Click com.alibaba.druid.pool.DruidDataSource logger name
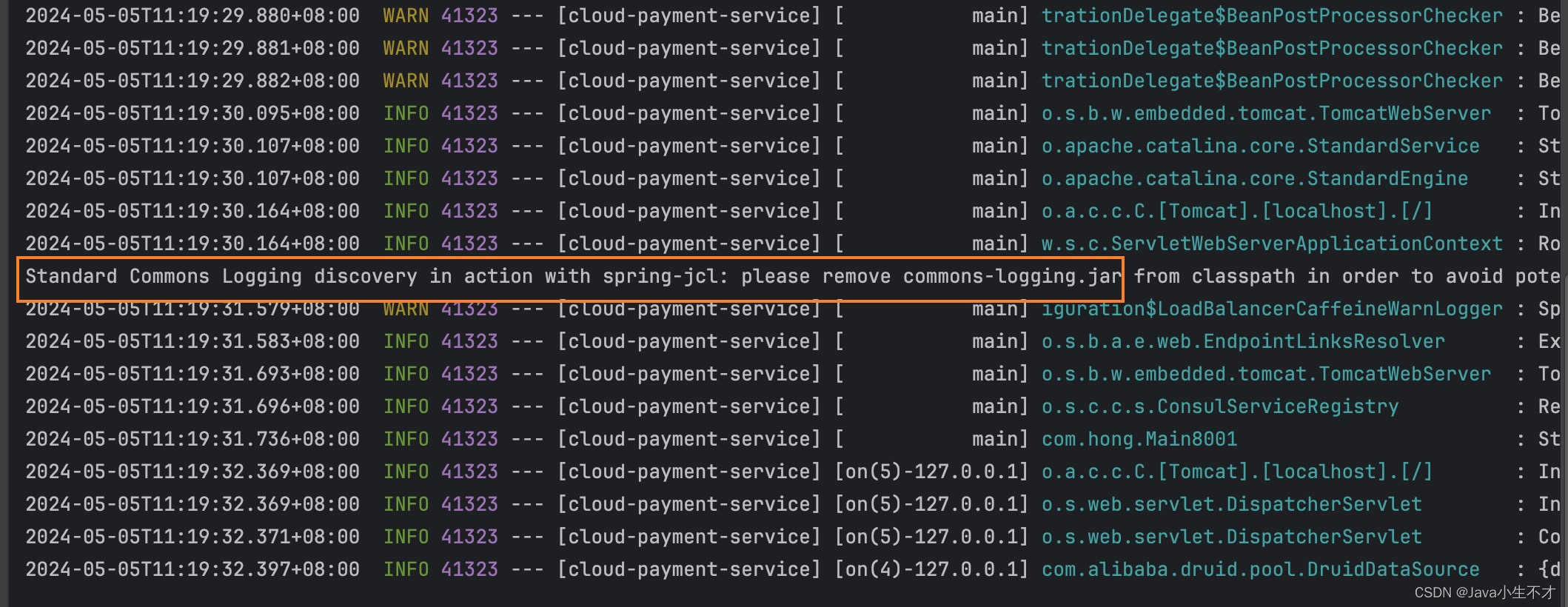Screen dimensions: 1568x607 (x=1260, y=569)
